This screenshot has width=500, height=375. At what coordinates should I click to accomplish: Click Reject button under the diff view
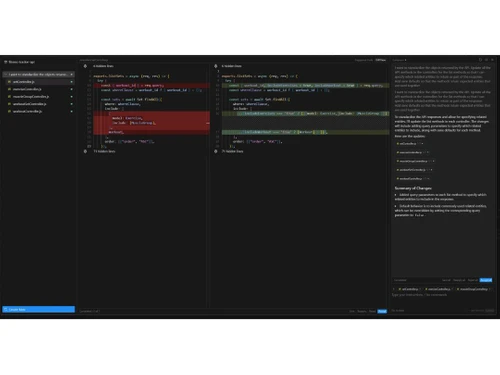coord(372,311)
